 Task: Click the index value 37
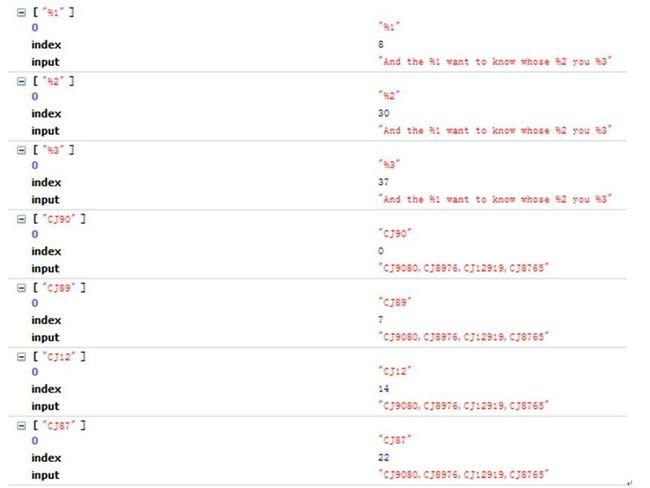[383, 182]
